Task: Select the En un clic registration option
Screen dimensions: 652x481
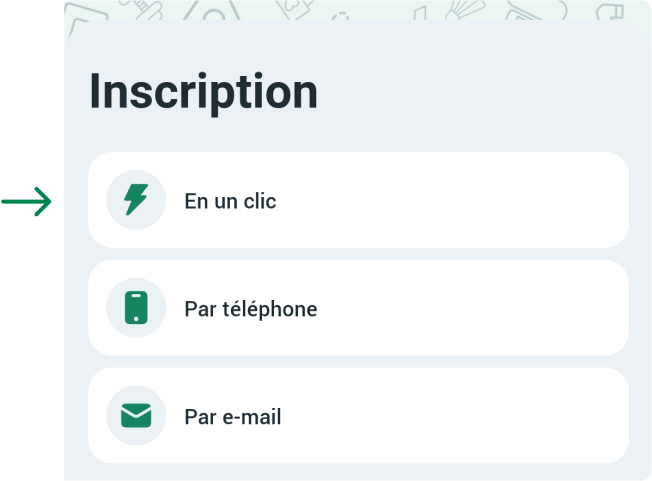Action: [x=358, y=200]
